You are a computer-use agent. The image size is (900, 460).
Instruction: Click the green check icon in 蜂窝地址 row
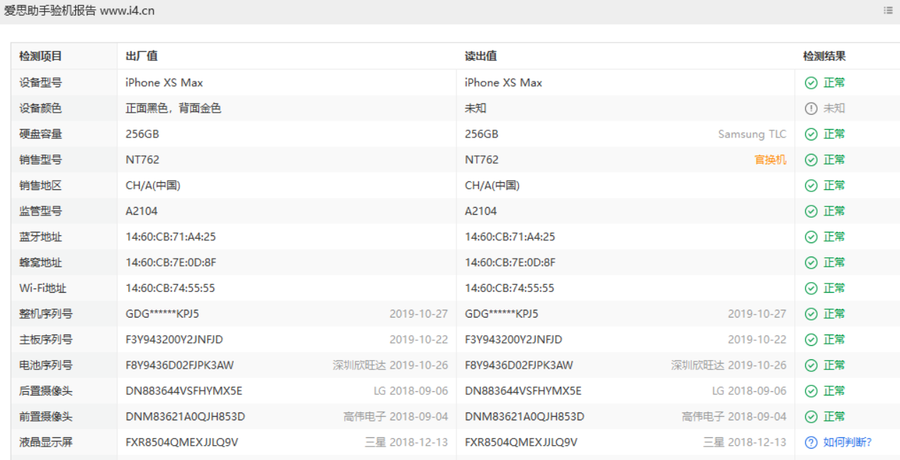click(811, 262)
